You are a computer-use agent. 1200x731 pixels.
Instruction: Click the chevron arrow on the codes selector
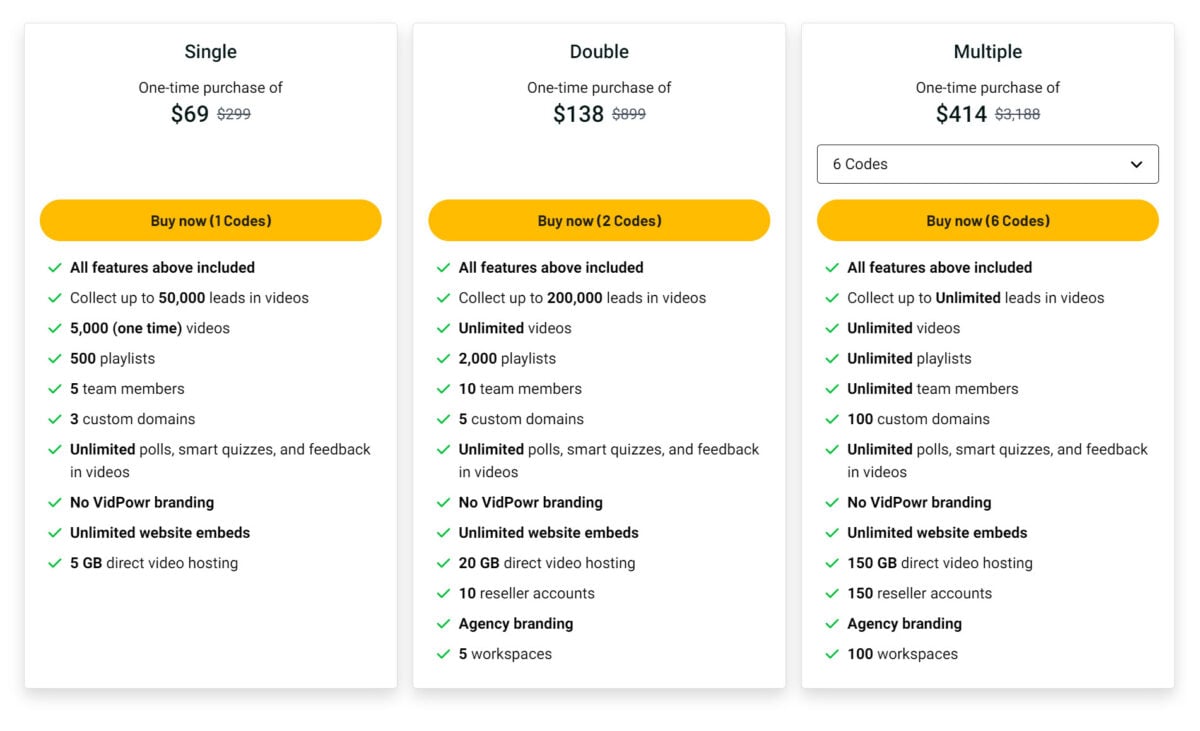pyautogui.click(x=1137, y=163)
